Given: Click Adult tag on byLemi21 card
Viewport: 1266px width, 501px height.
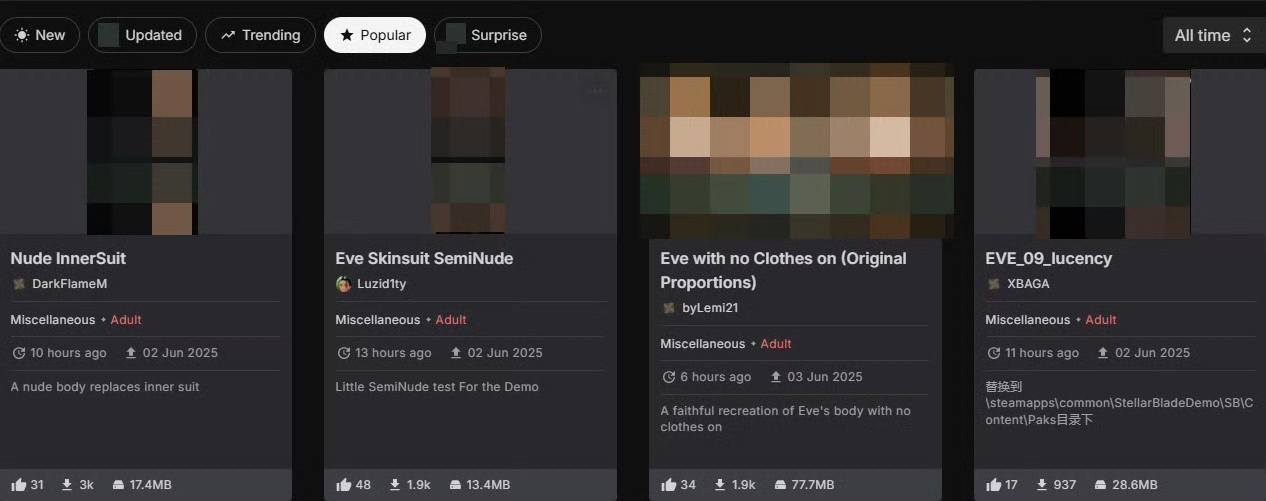Looking at the screenshot, I should [776, 344].
